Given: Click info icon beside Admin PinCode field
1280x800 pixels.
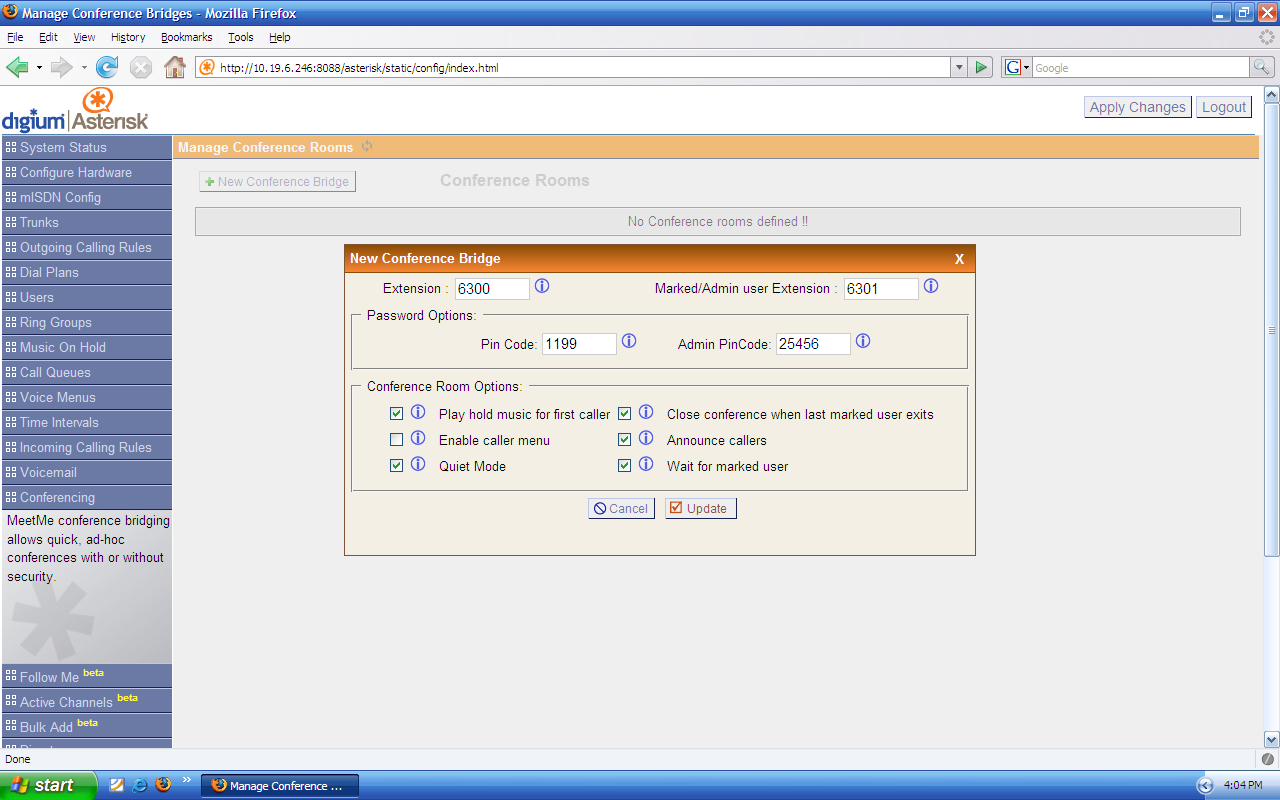Looking at the screenshot, I should 863,342.
